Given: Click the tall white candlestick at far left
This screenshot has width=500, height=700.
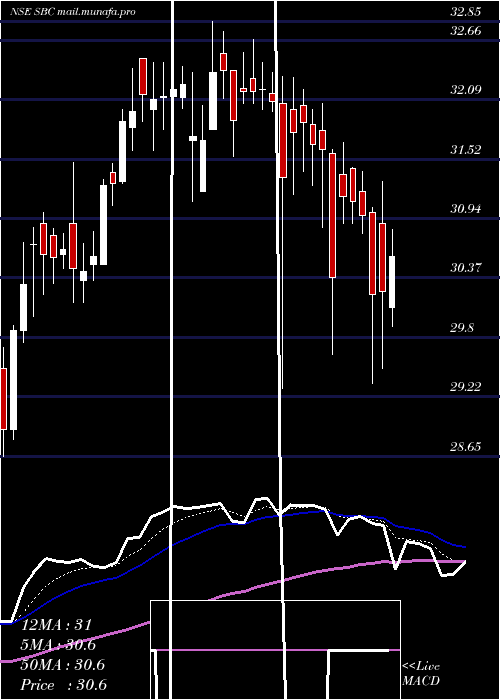Looking at the screenshot, I should point(13,380).
